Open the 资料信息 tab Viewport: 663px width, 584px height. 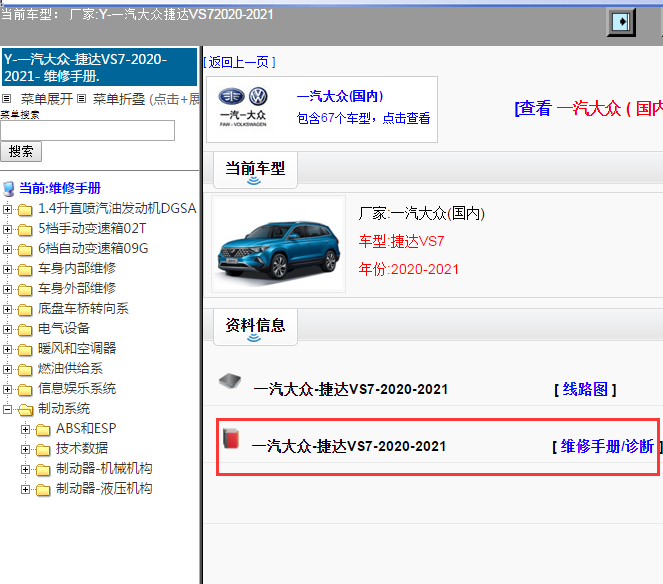(255, 326)
